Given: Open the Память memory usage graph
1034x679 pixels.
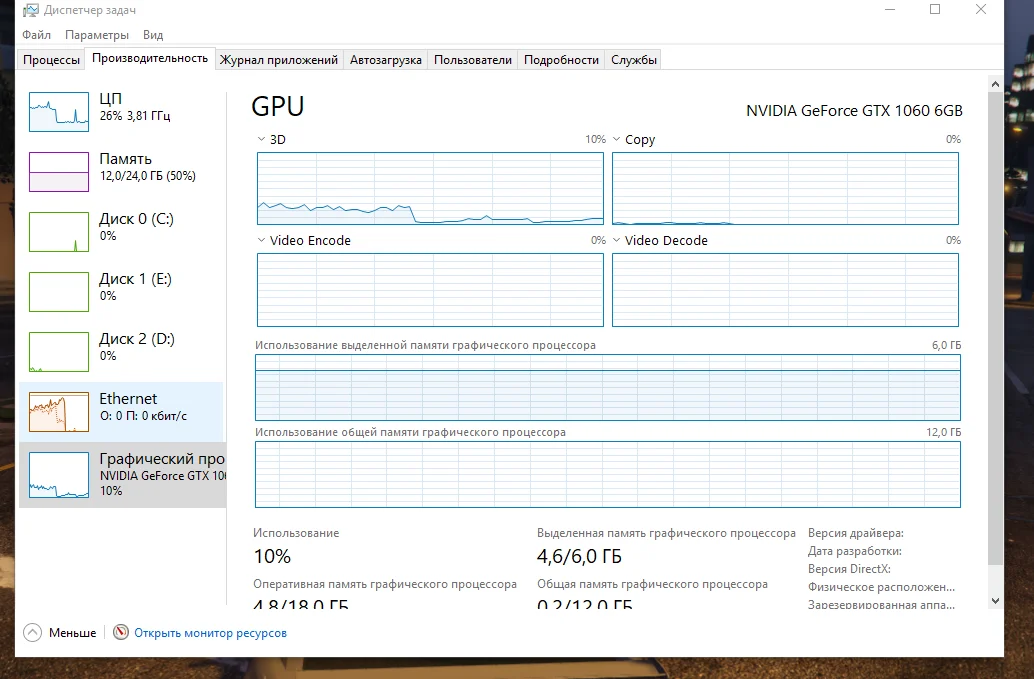Looking at the screenshot, I should 59,171.
